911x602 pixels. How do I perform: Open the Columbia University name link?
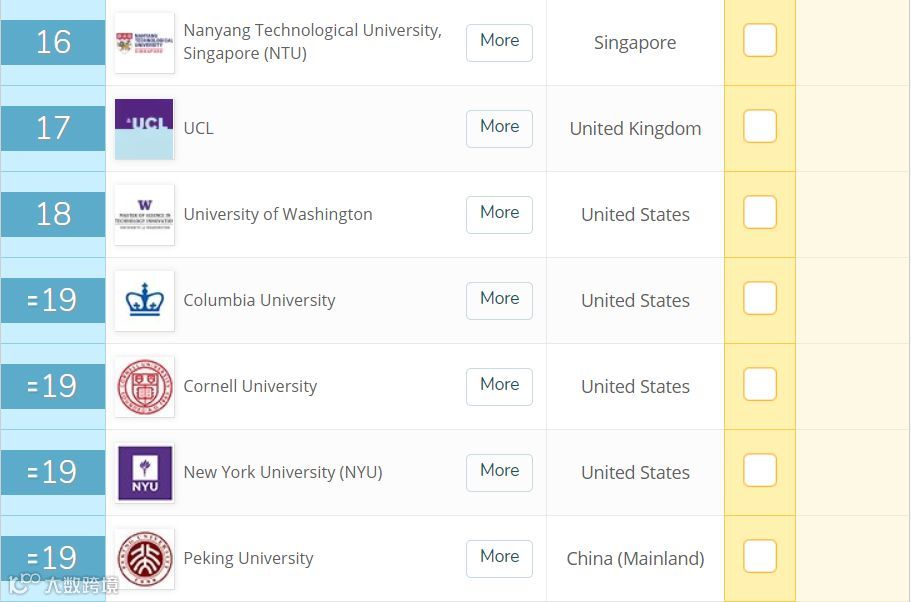259,300
